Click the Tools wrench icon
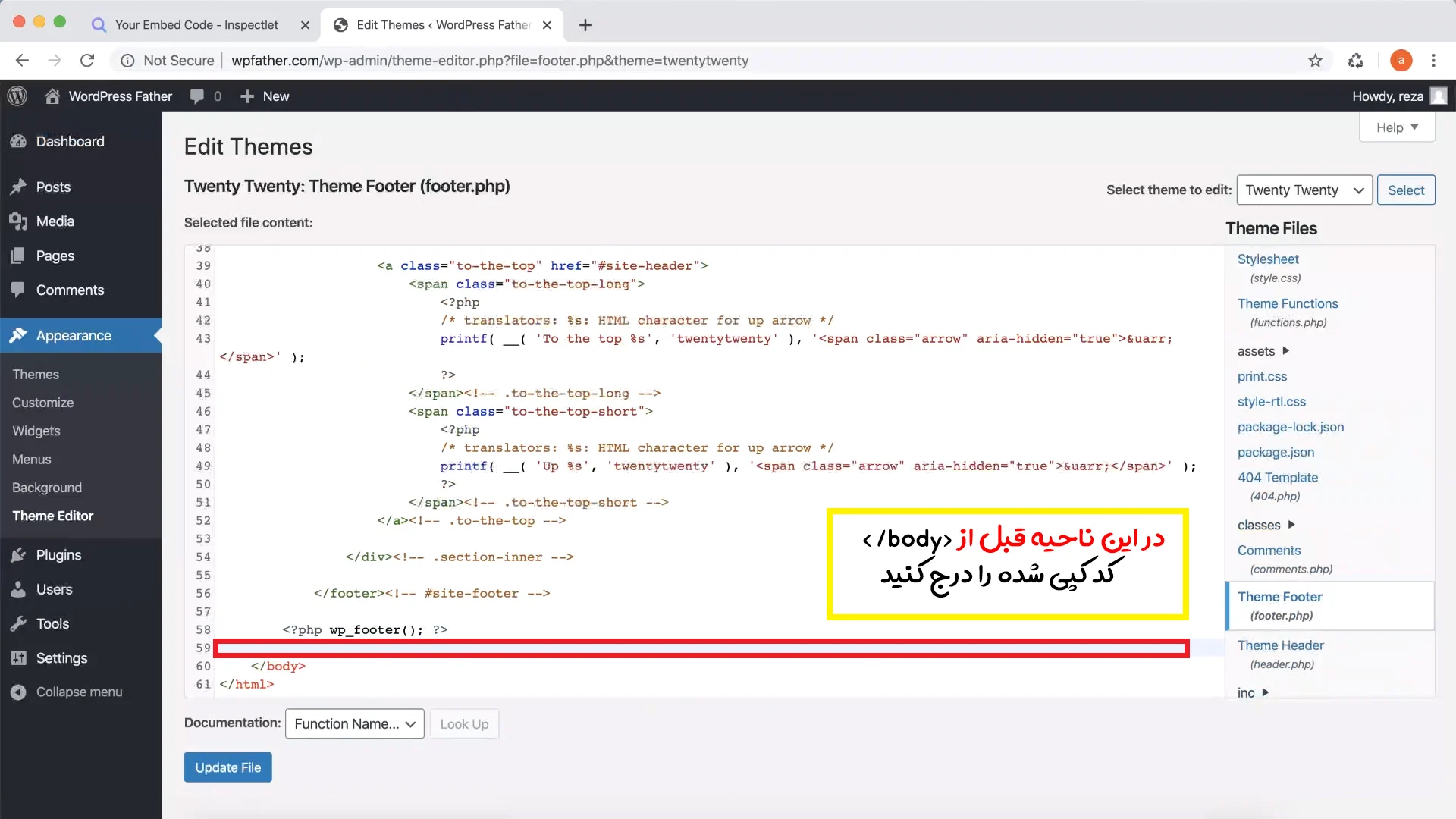 [x=18, y=624]
